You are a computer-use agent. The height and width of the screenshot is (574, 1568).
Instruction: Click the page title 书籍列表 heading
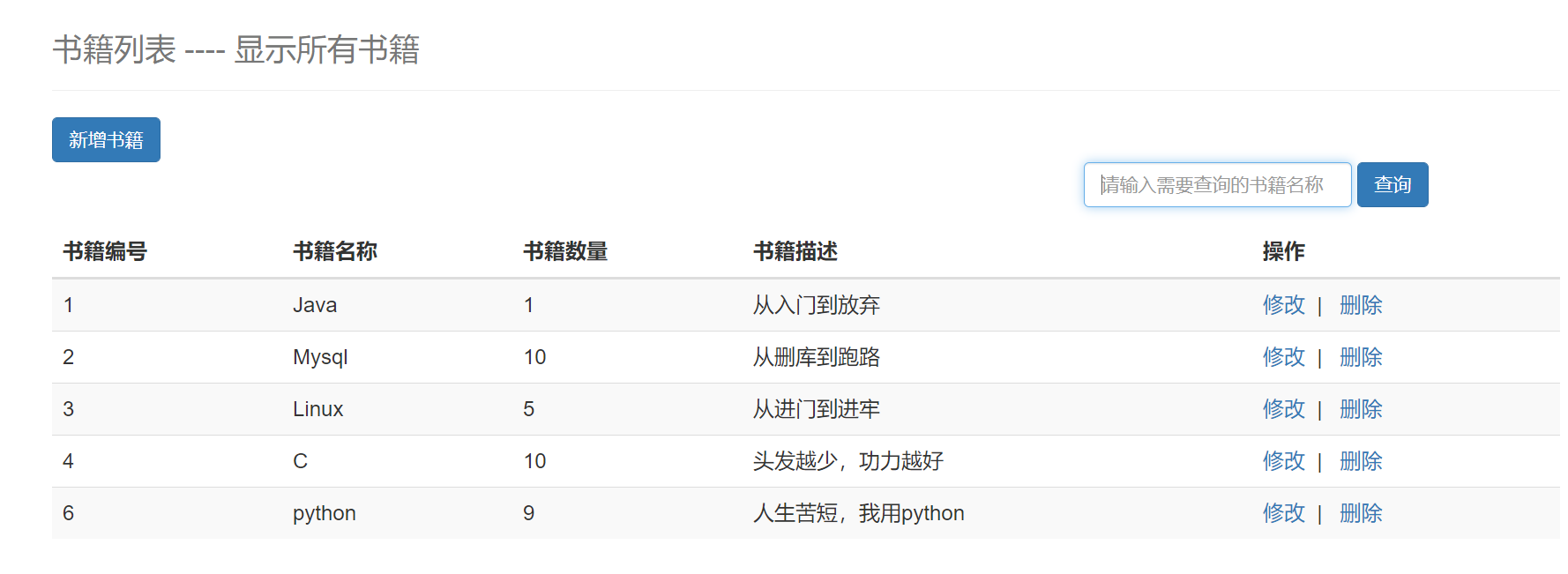tap(236, 49)
